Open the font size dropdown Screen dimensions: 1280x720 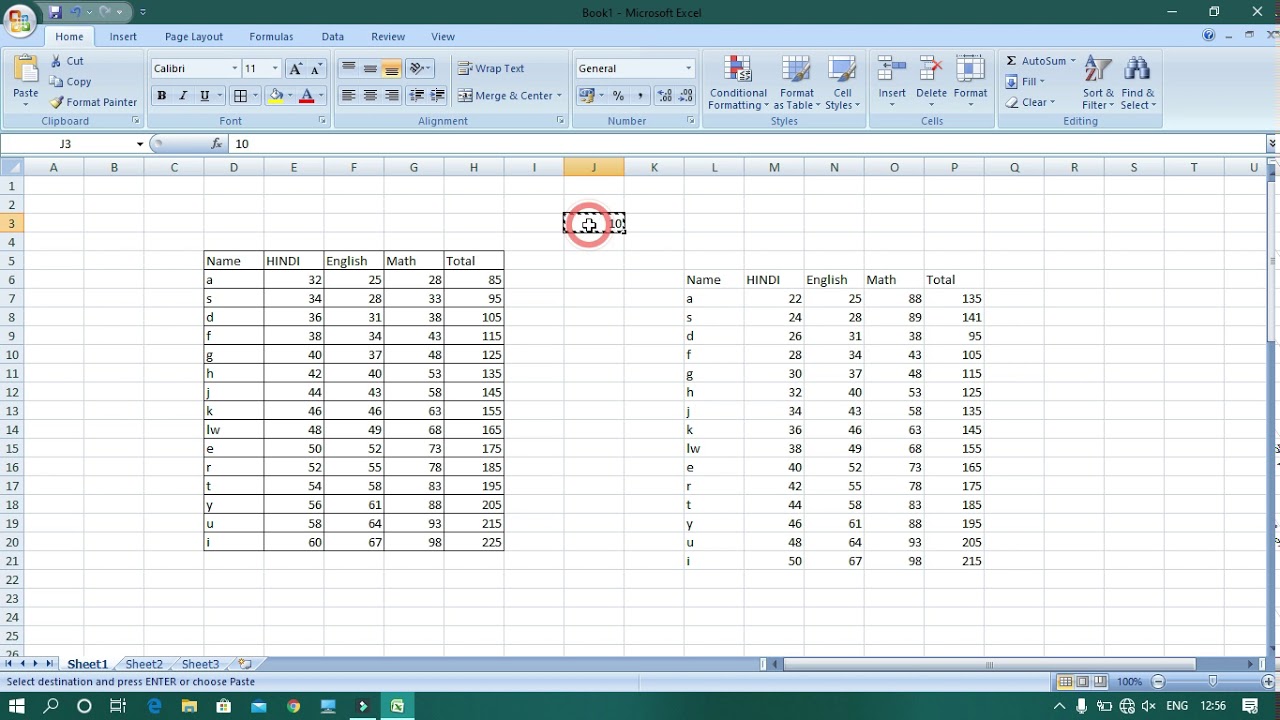[x=275, y=69]
